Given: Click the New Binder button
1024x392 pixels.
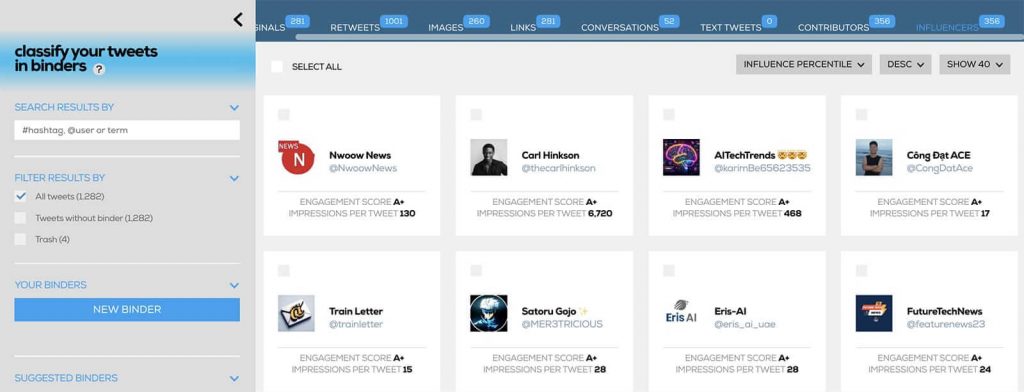Looking at the screenshot, I should click(127, 310).
